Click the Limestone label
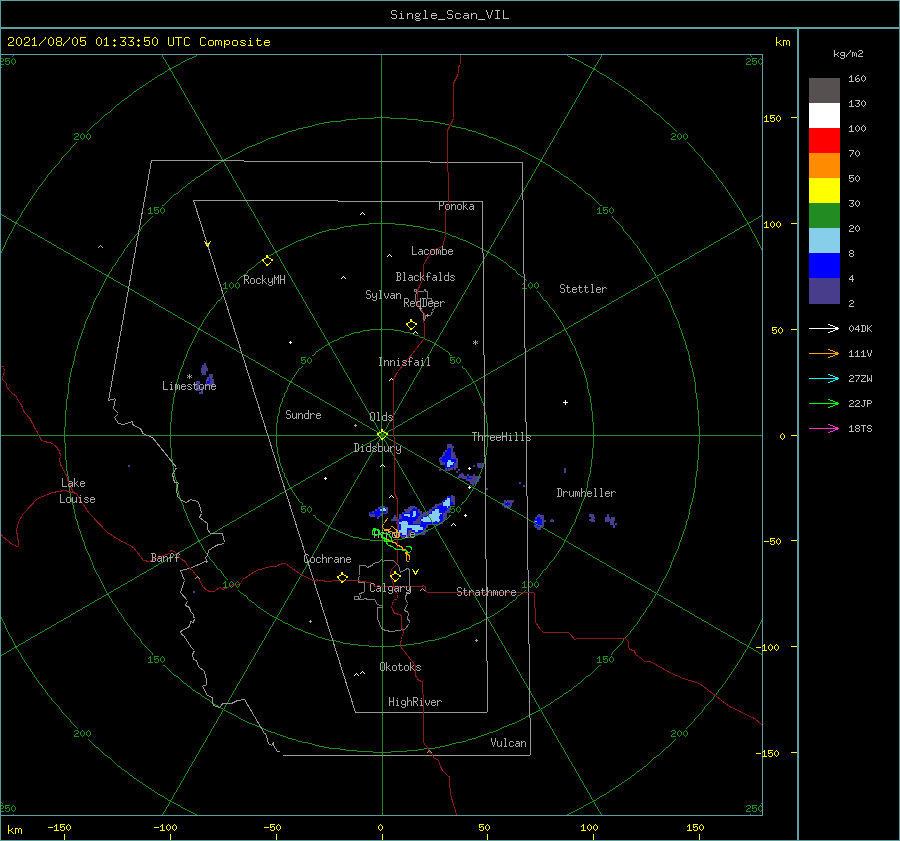 tap(189, 386)
